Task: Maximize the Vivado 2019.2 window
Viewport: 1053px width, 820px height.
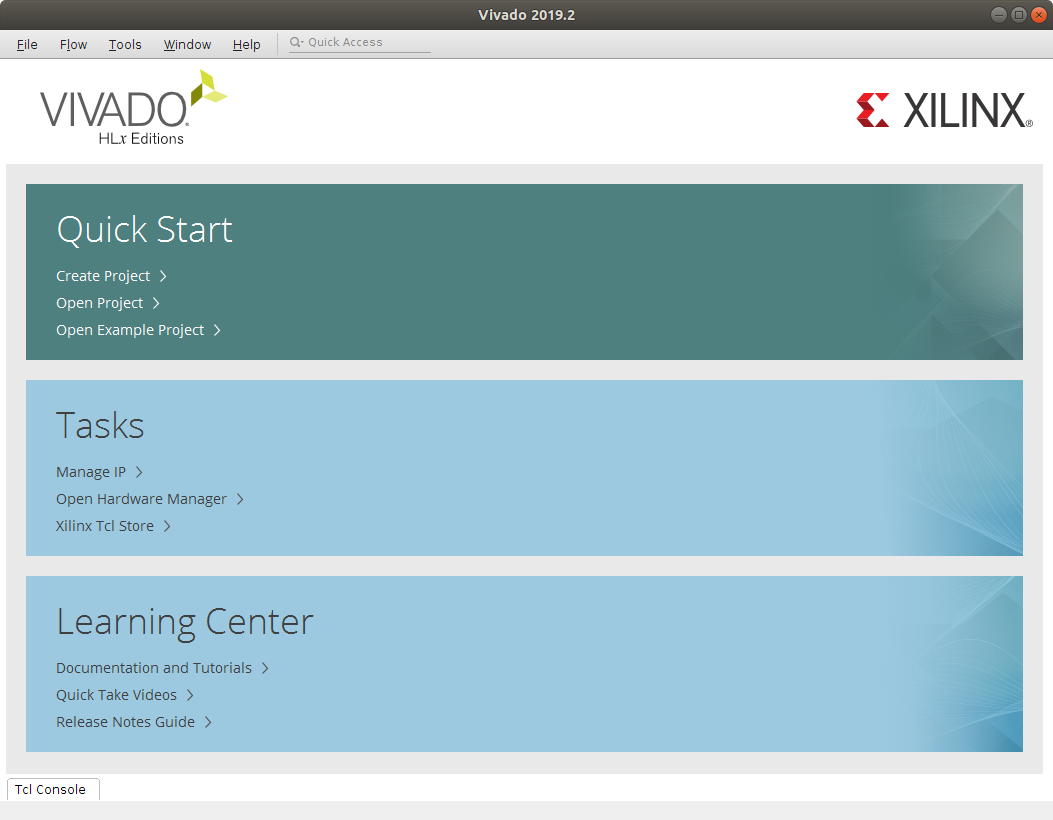Action: tap(1018, 15)
